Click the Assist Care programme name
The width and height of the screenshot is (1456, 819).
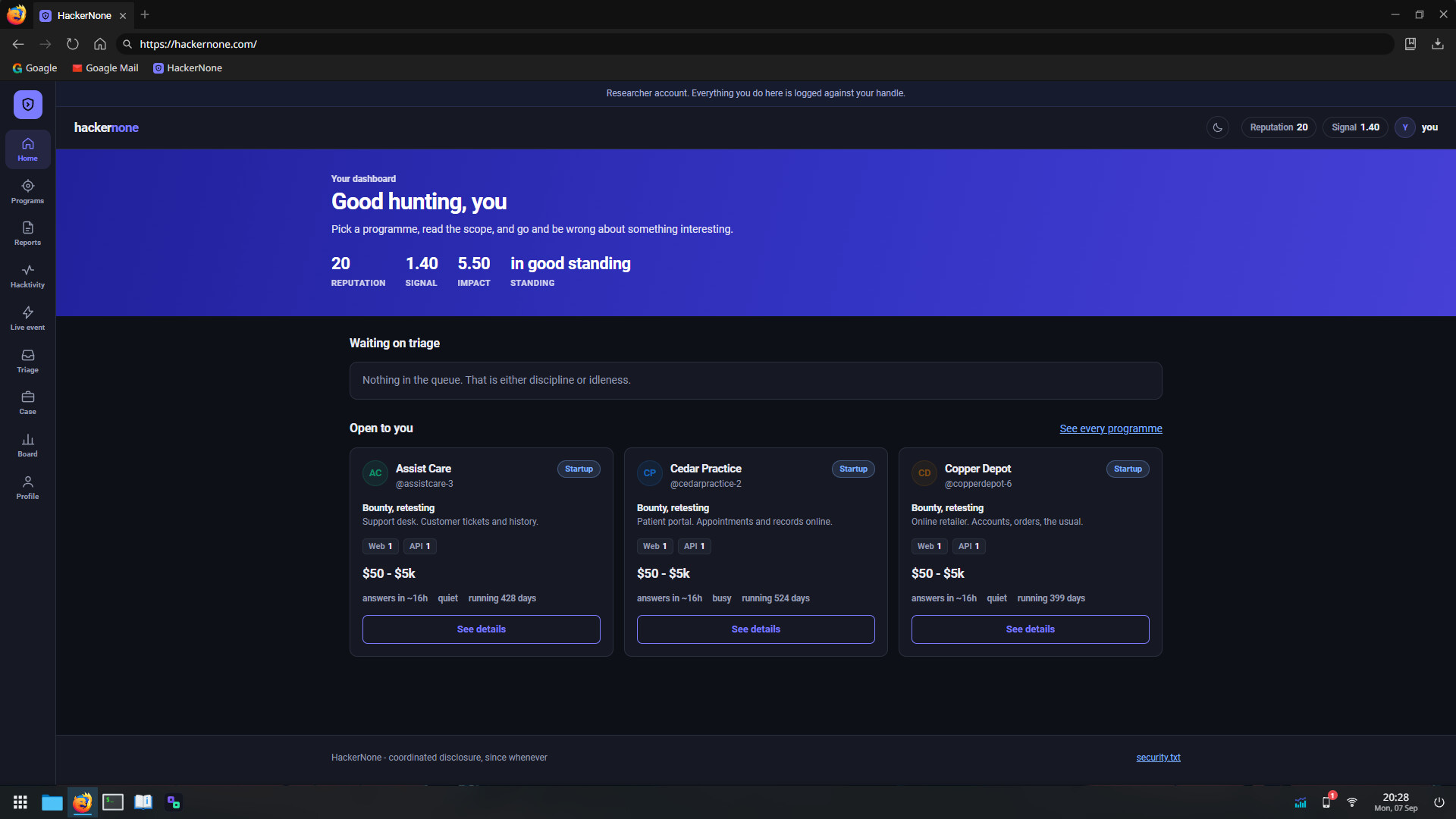click(423, 469)
